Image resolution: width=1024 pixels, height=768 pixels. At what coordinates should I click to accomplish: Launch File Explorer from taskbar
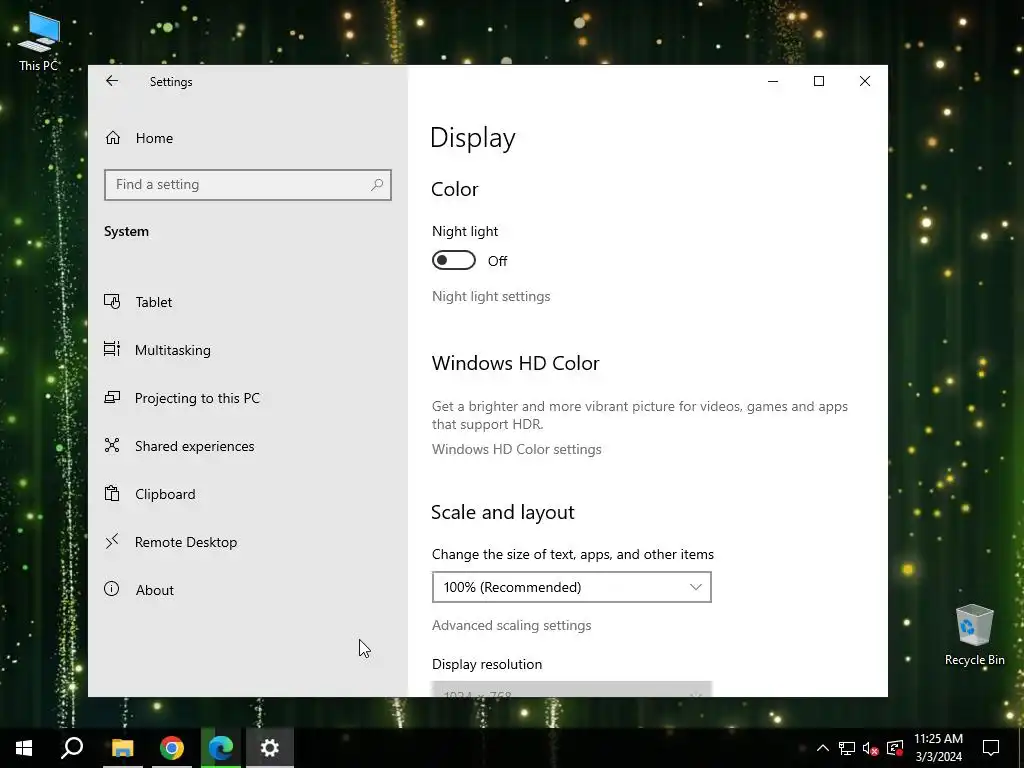point(122,748)
